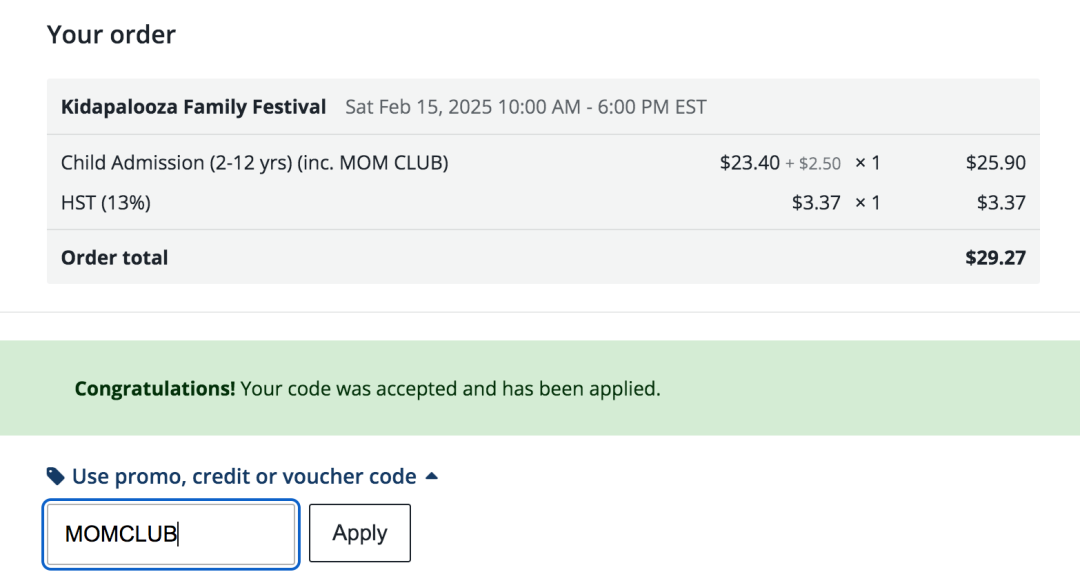
Task: Click the Kidapalooza Family Festival event title
Action: [x=194, y=107]
